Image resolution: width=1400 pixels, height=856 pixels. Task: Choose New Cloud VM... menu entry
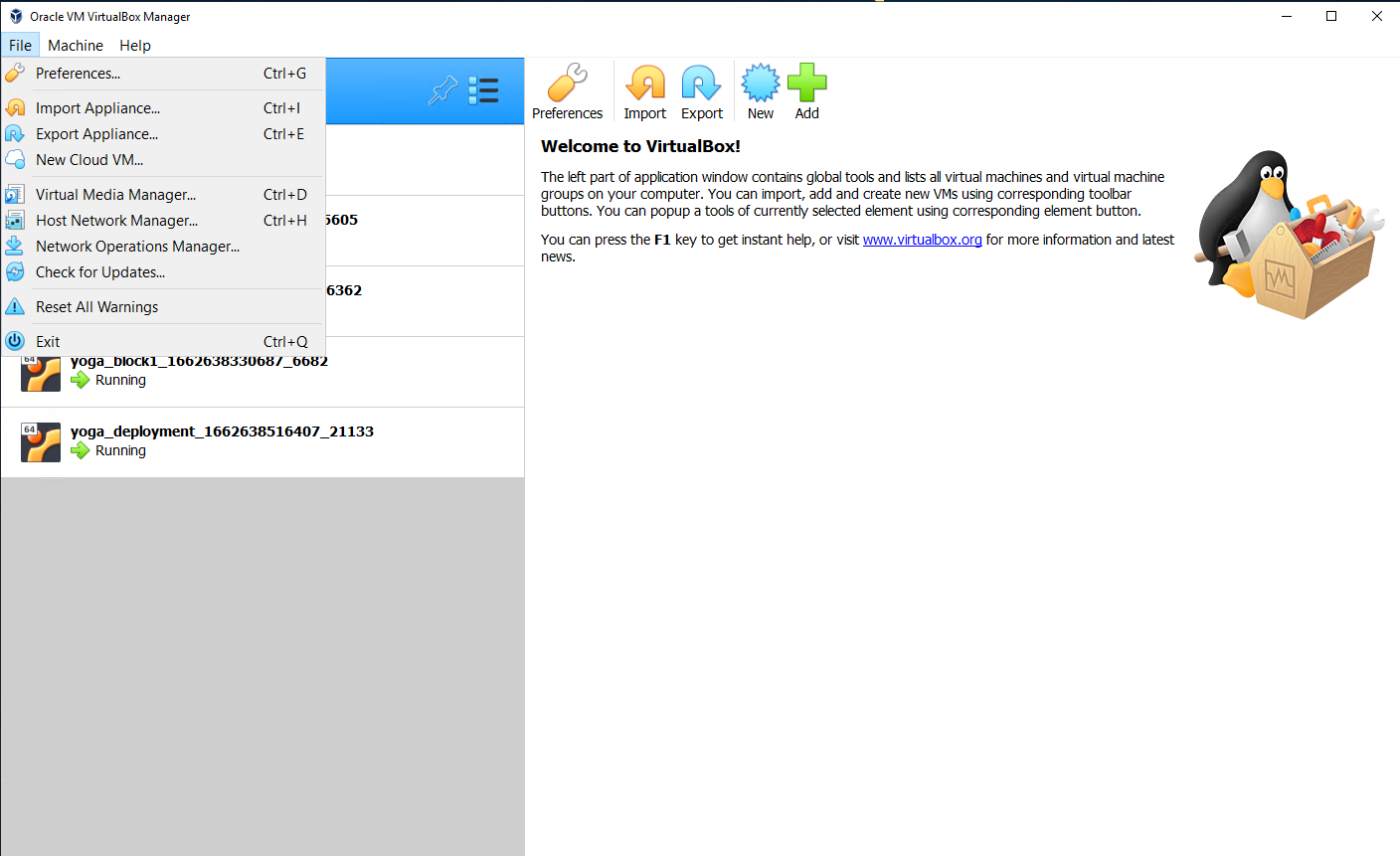coord(163,160)
